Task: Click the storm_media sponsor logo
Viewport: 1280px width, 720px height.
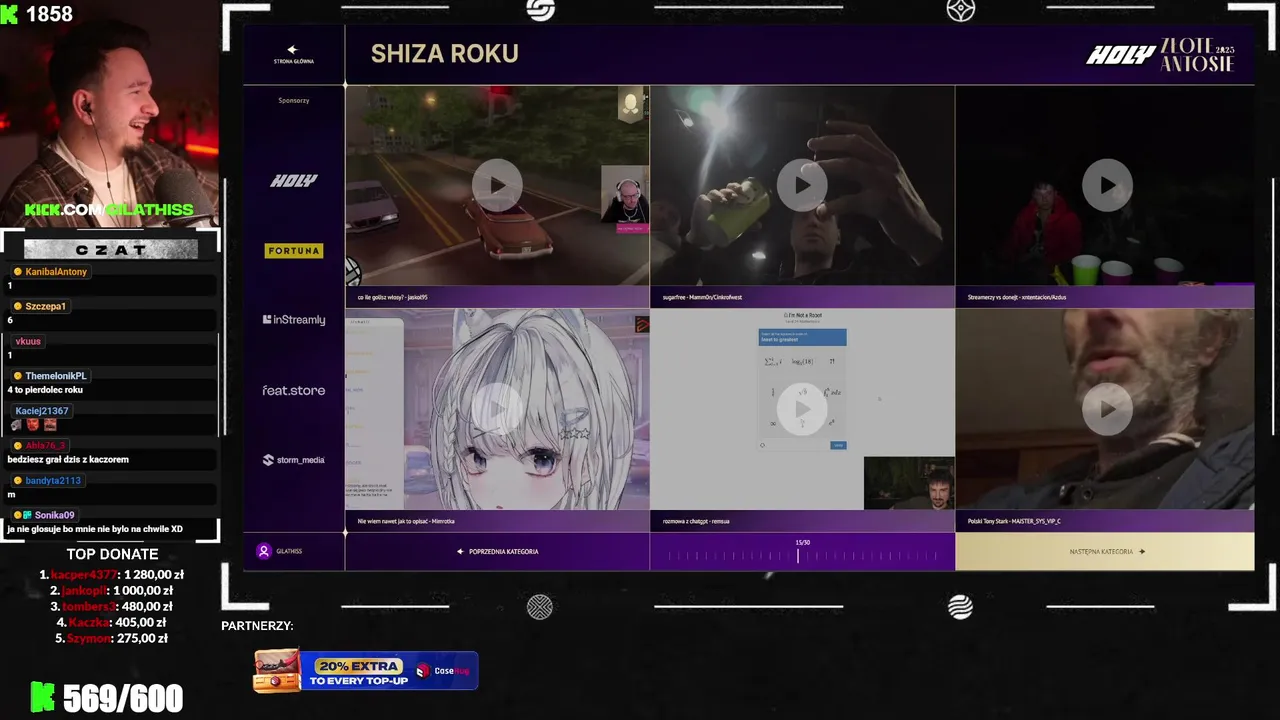Action: (x=294, y=460)
